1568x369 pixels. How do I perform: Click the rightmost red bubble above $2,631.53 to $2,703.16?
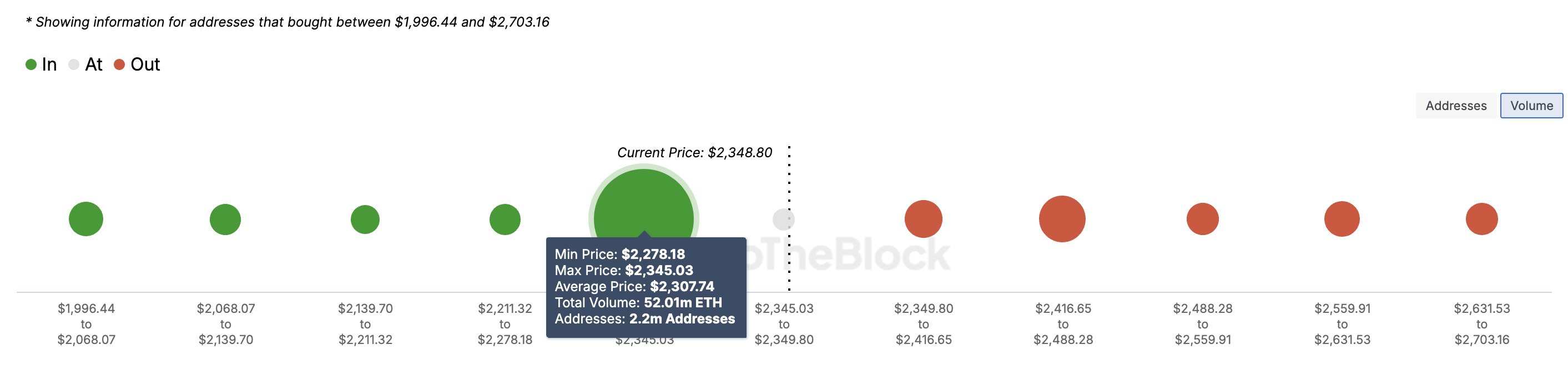pyautogui.click(x=1481, y=218)
